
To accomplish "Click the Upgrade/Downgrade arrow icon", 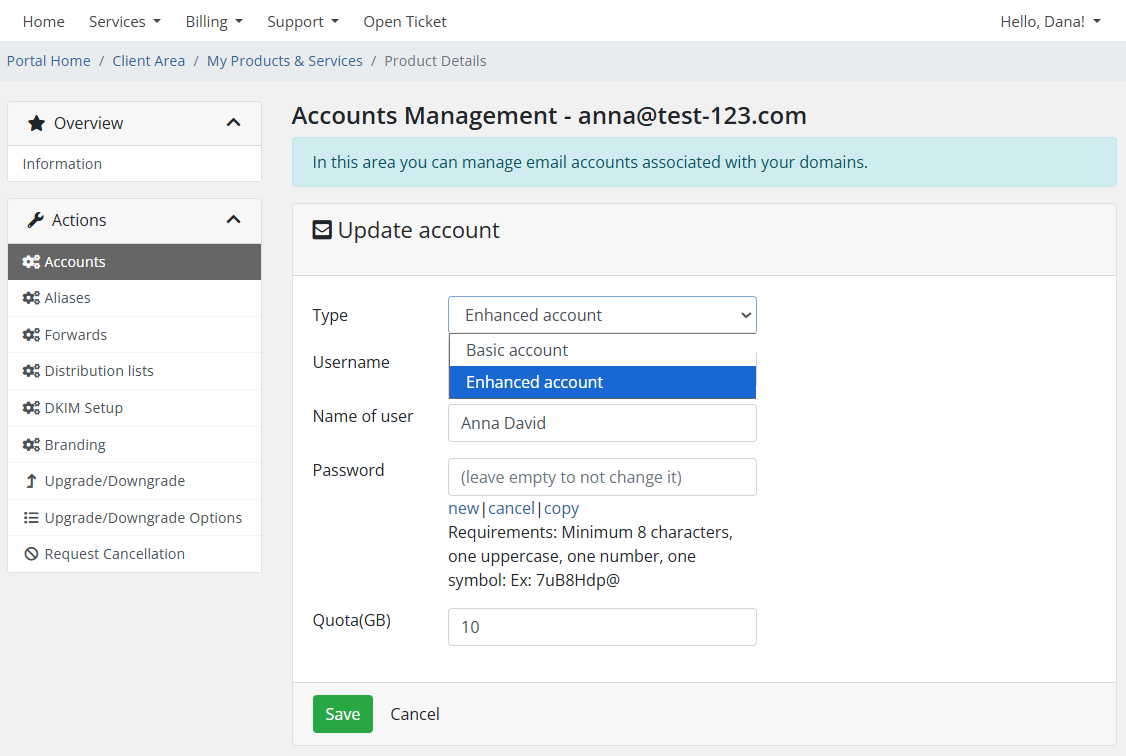I will click(31, 481).
